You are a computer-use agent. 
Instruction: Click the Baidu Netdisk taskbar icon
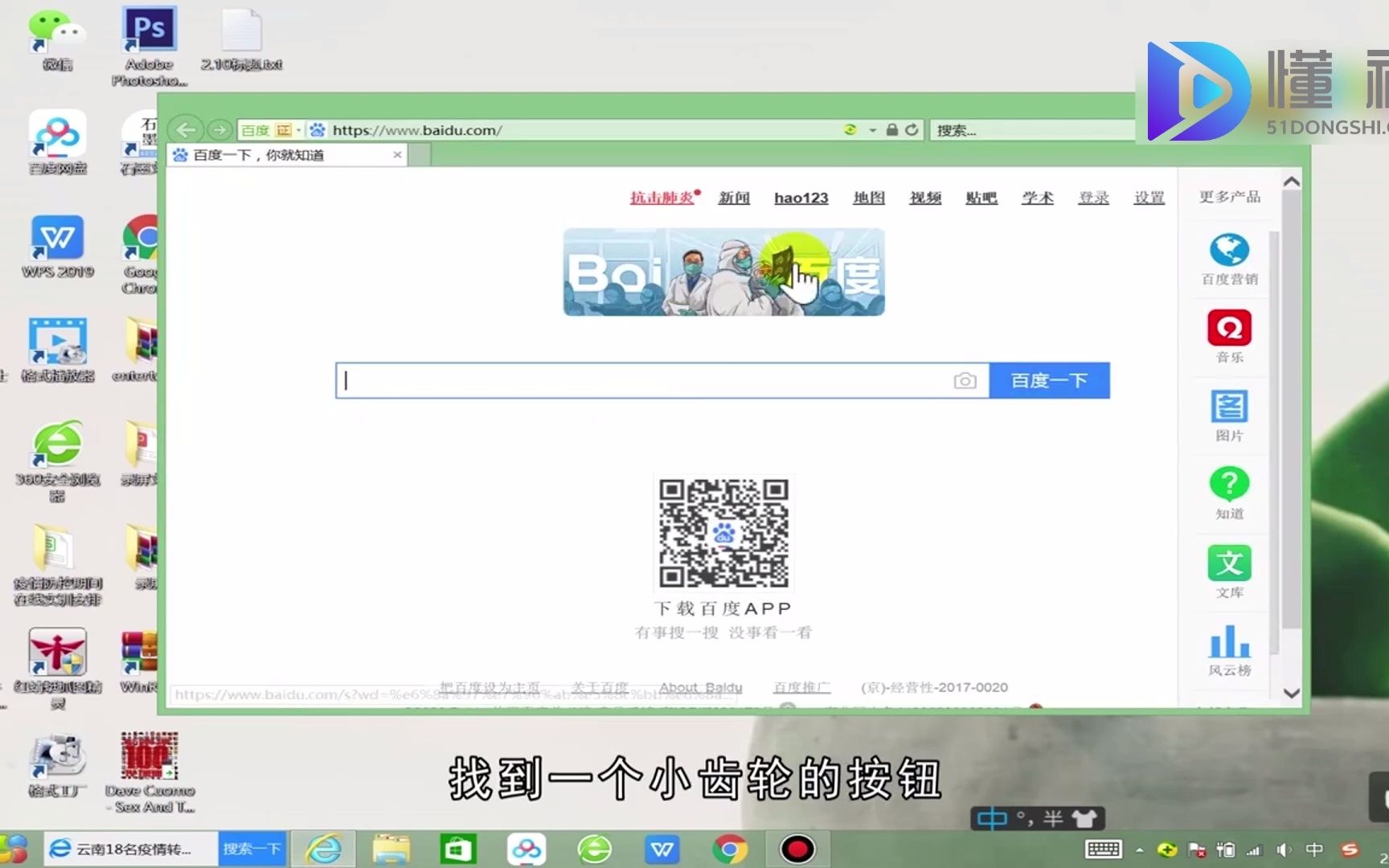[527, 849]
